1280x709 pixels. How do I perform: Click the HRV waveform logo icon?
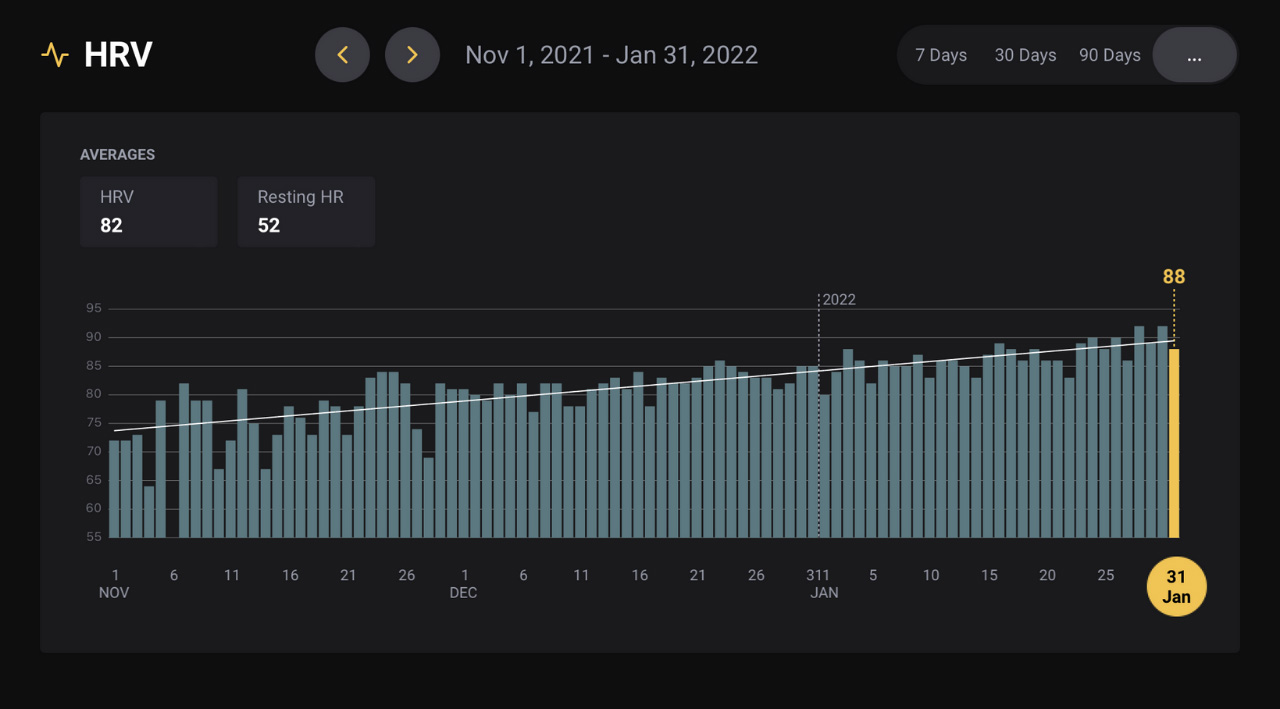pyautogui.click(x=56, y=54)
